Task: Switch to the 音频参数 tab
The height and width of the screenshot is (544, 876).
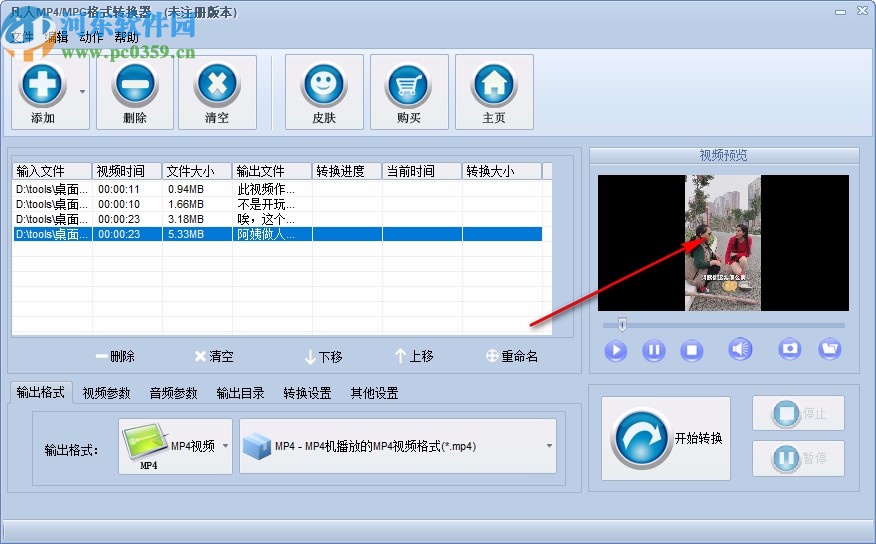Action: pyautogui.click(x=173, y=393)
